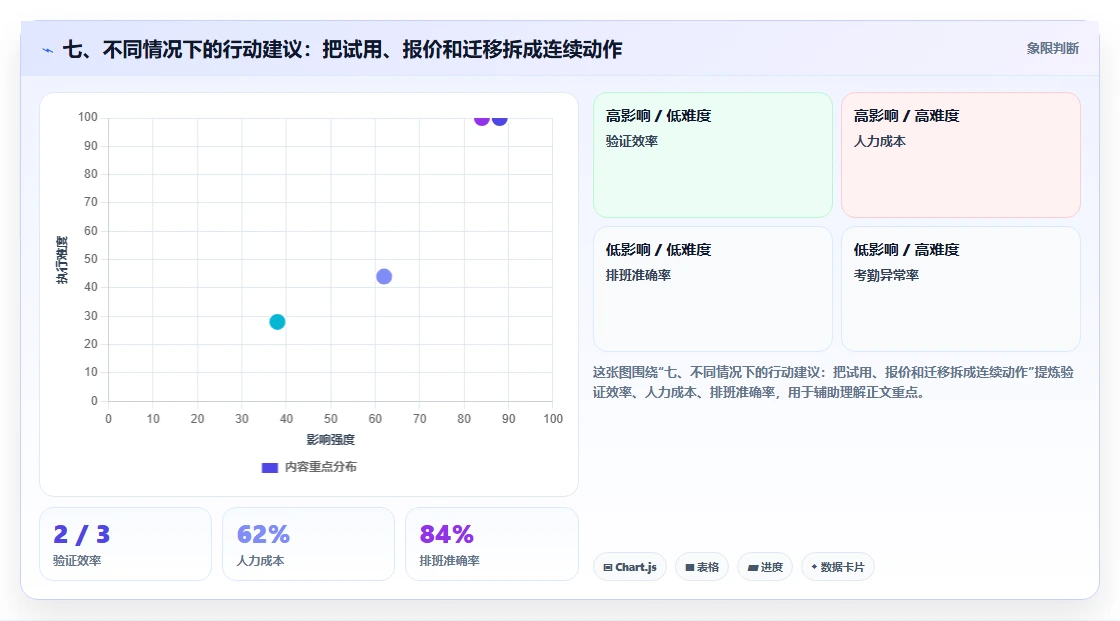
Task: Click the description paragraph starting 这张图围绕
Action: (834, 382)
